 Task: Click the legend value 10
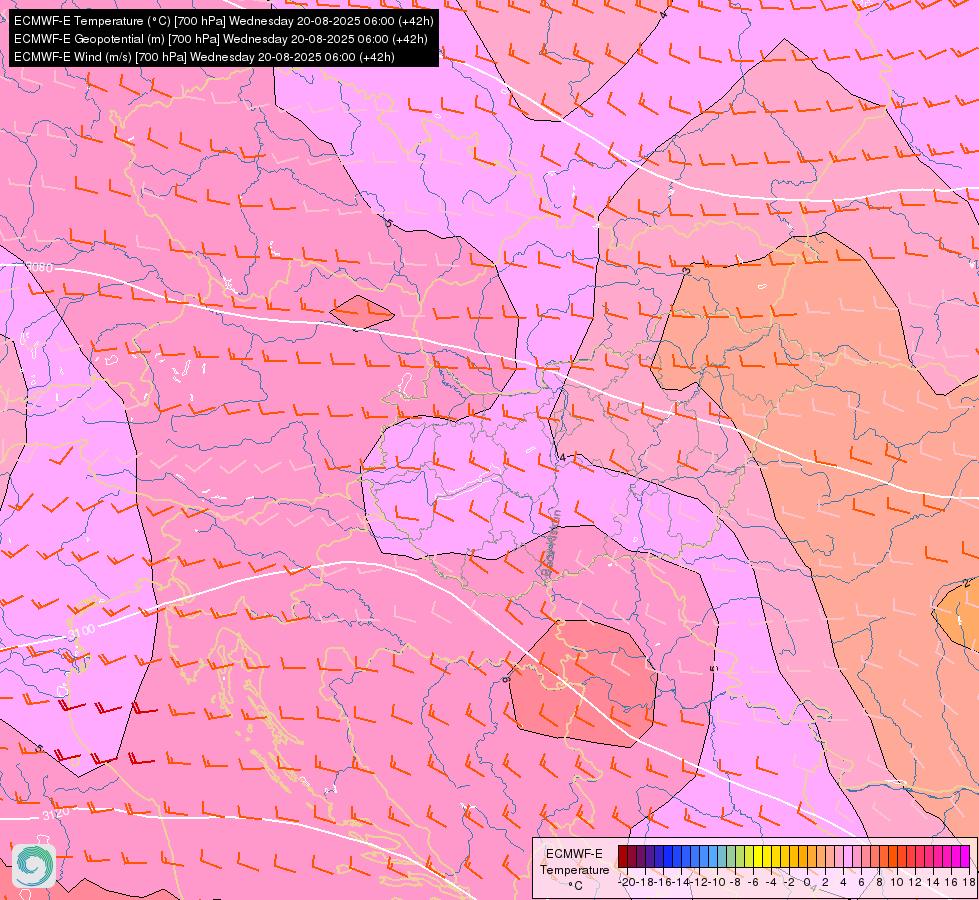(897, 882)
